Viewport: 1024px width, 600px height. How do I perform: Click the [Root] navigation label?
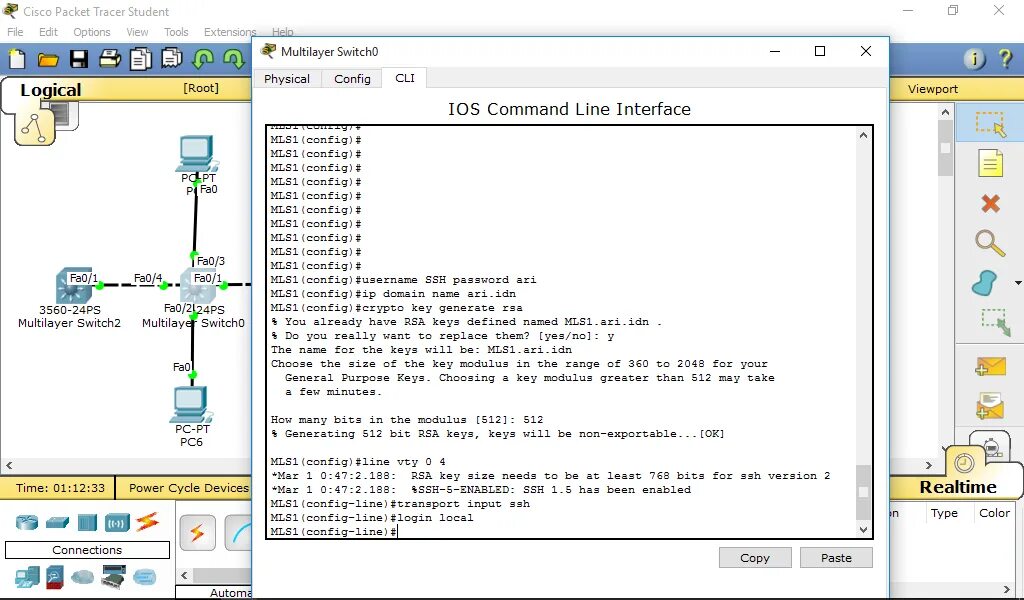click(200, 88)
